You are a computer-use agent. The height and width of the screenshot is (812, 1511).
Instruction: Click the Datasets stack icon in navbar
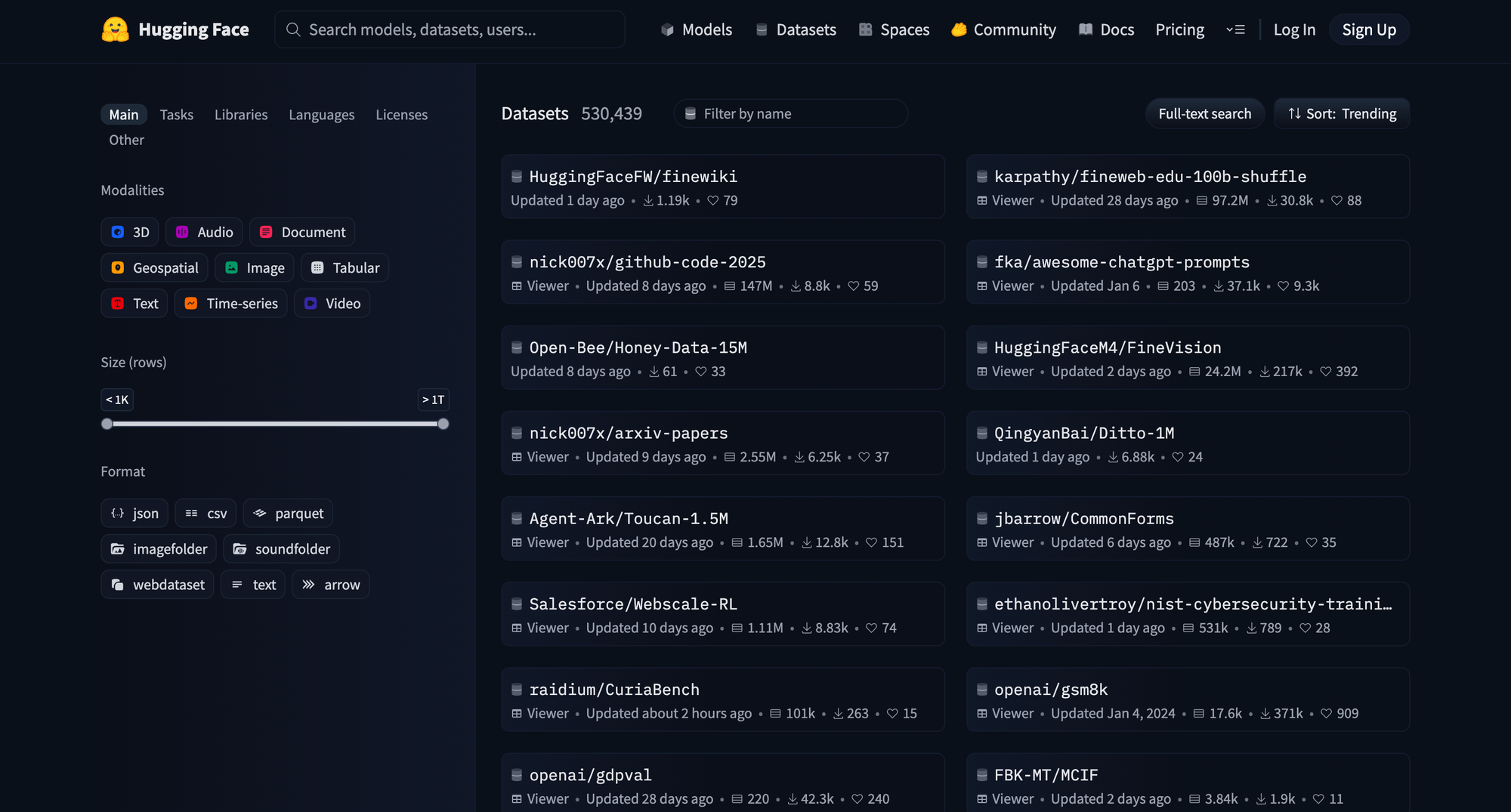762,29
